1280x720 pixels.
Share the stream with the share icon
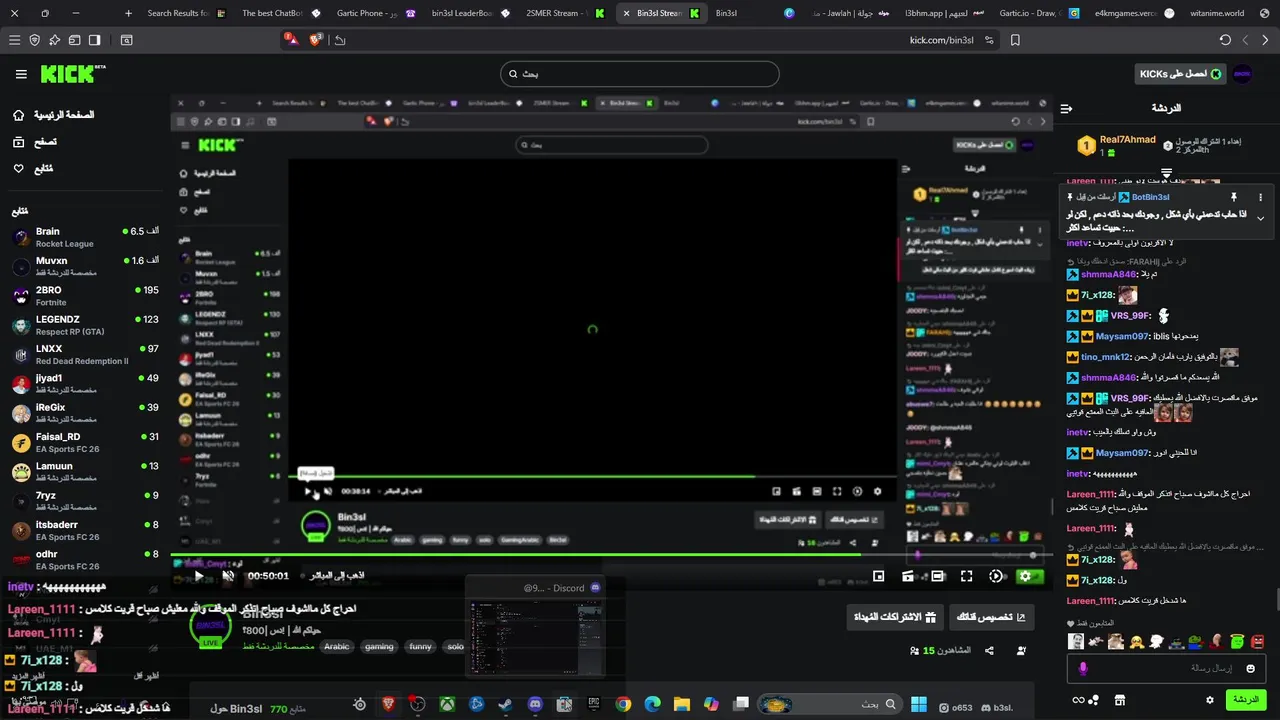(x=989, y=650)
